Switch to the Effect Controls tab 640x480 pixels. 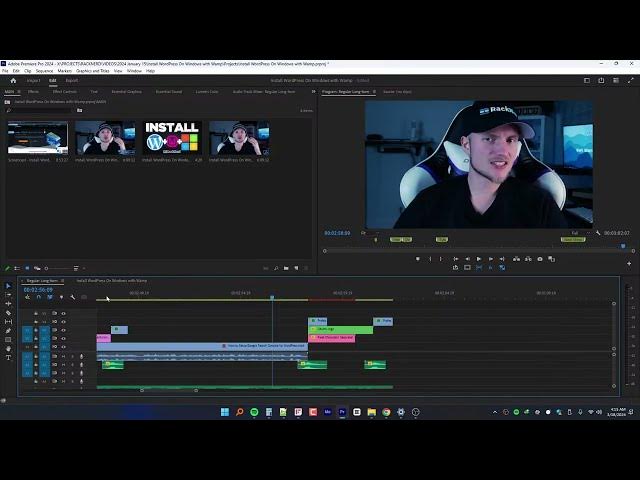click(64, 91)
